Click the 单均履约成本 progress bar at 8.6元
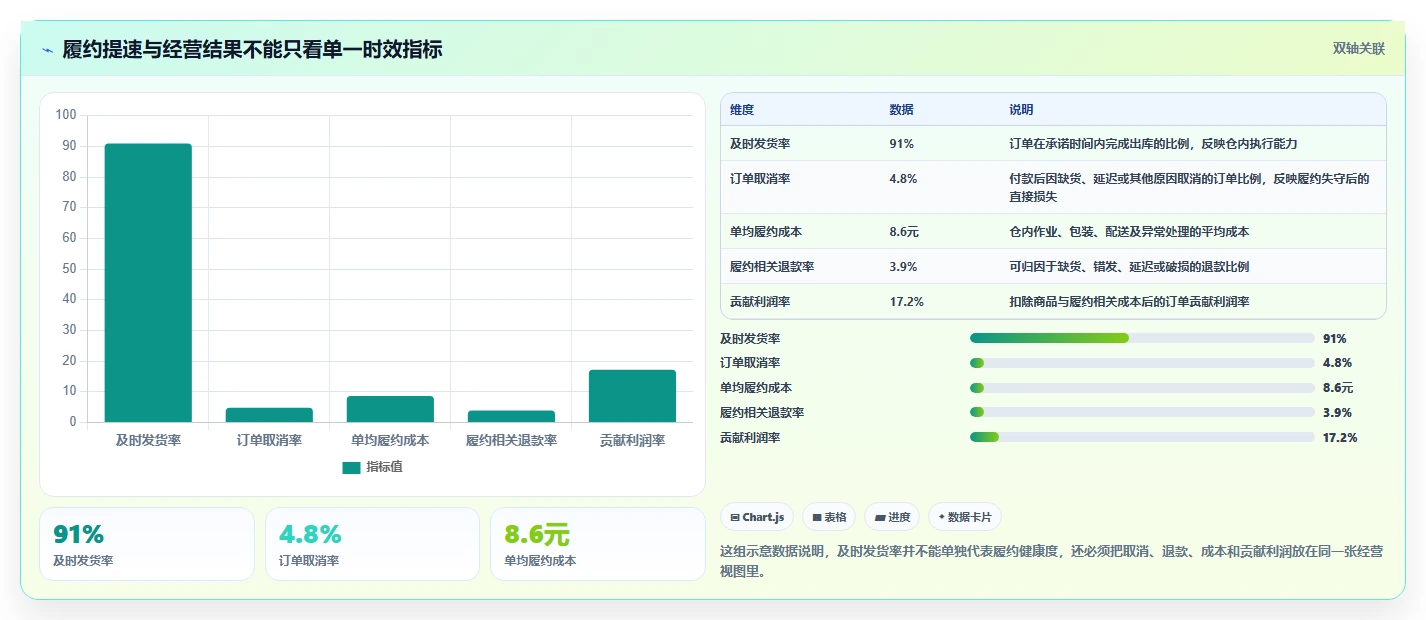This screenshot has height=620, width=1426. click(x=1142, y=387)
